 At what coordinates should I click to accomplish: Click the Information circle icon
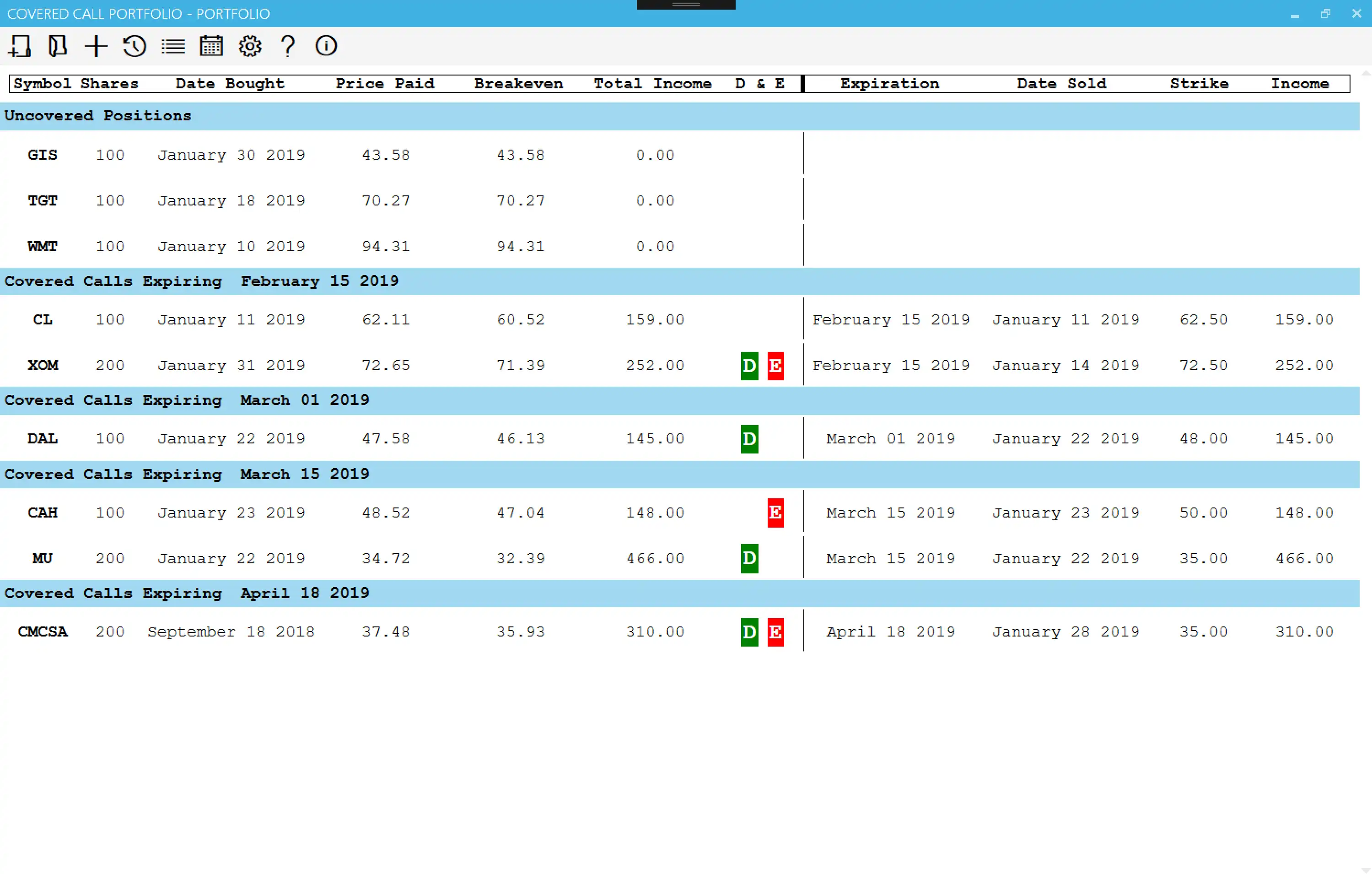click(x=326, y=46)
